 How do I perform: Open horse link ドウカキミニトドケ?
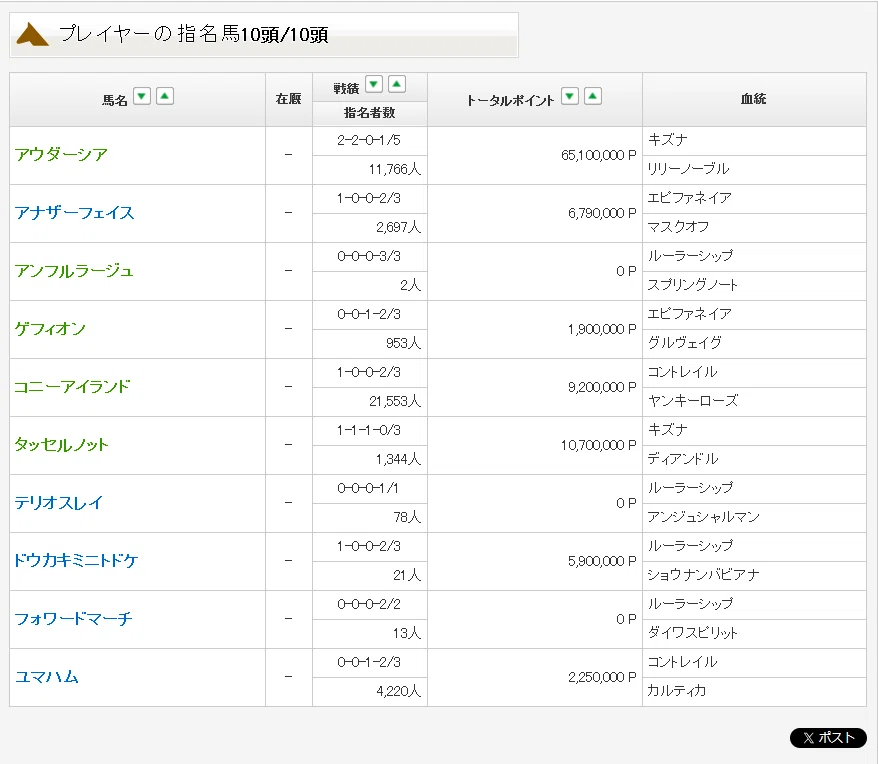pos(76,561)
